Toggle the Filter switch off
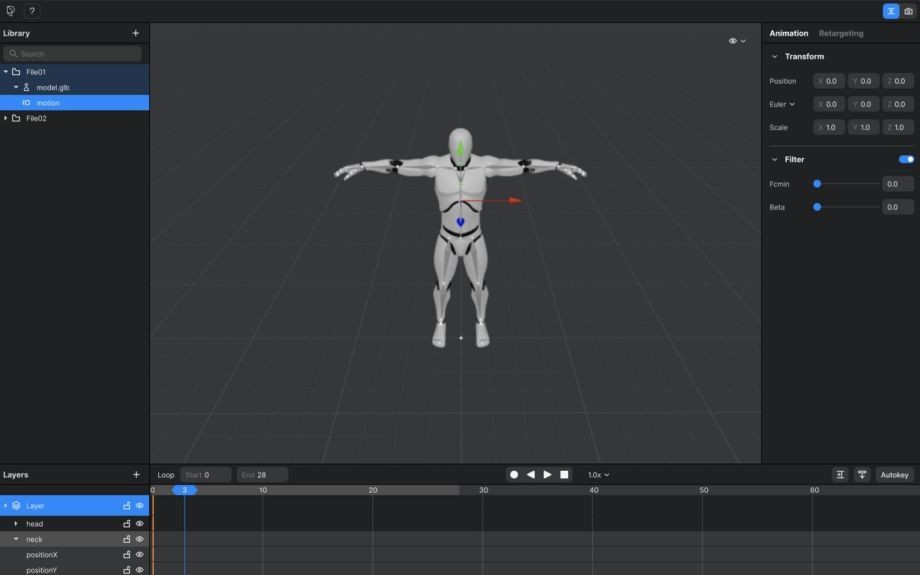The width and height of the screenshot is (920, 575). [x=906, y=159]
